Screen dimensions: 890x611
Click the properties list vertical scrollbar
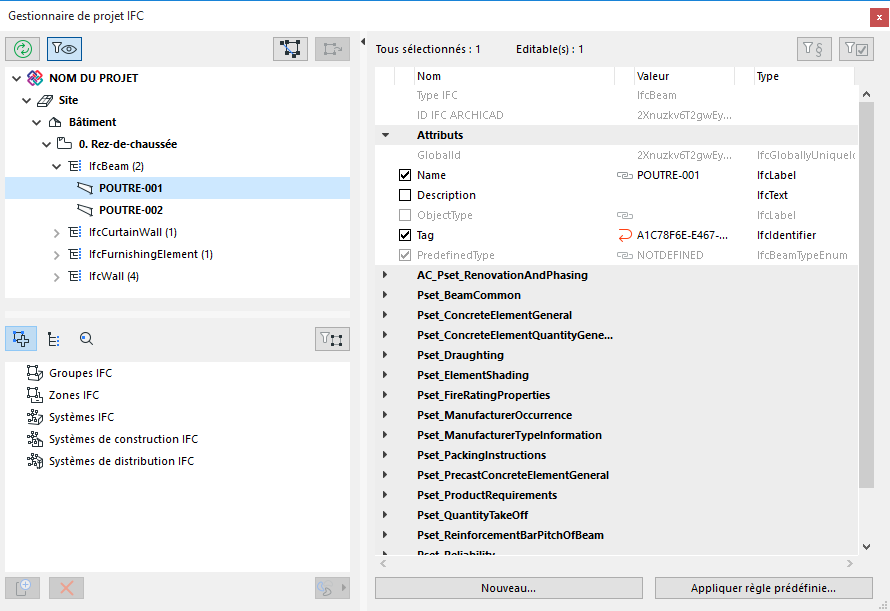tap(866, 300)
